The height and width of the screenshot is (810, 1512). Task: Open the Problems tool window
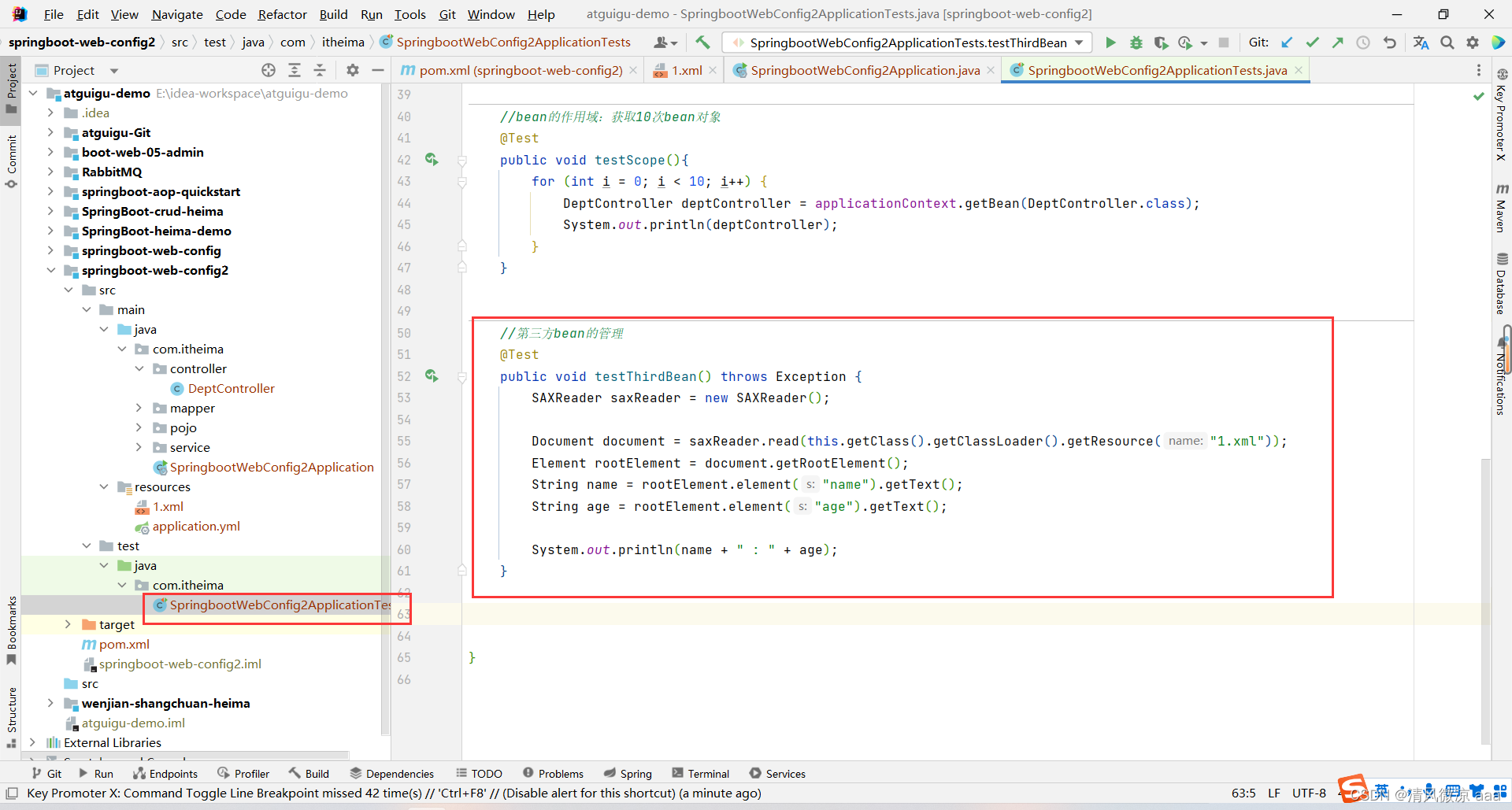[553, 774]
